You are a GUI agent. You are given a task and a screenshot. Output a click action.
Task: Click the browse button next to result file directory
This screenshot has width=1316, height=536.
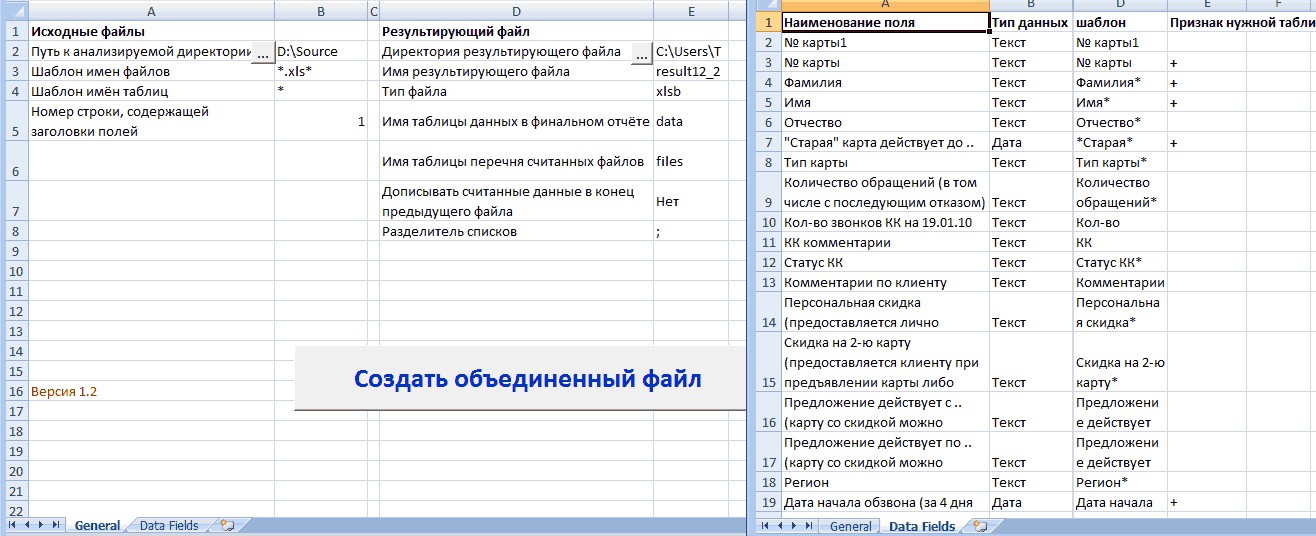pos(642,53)
